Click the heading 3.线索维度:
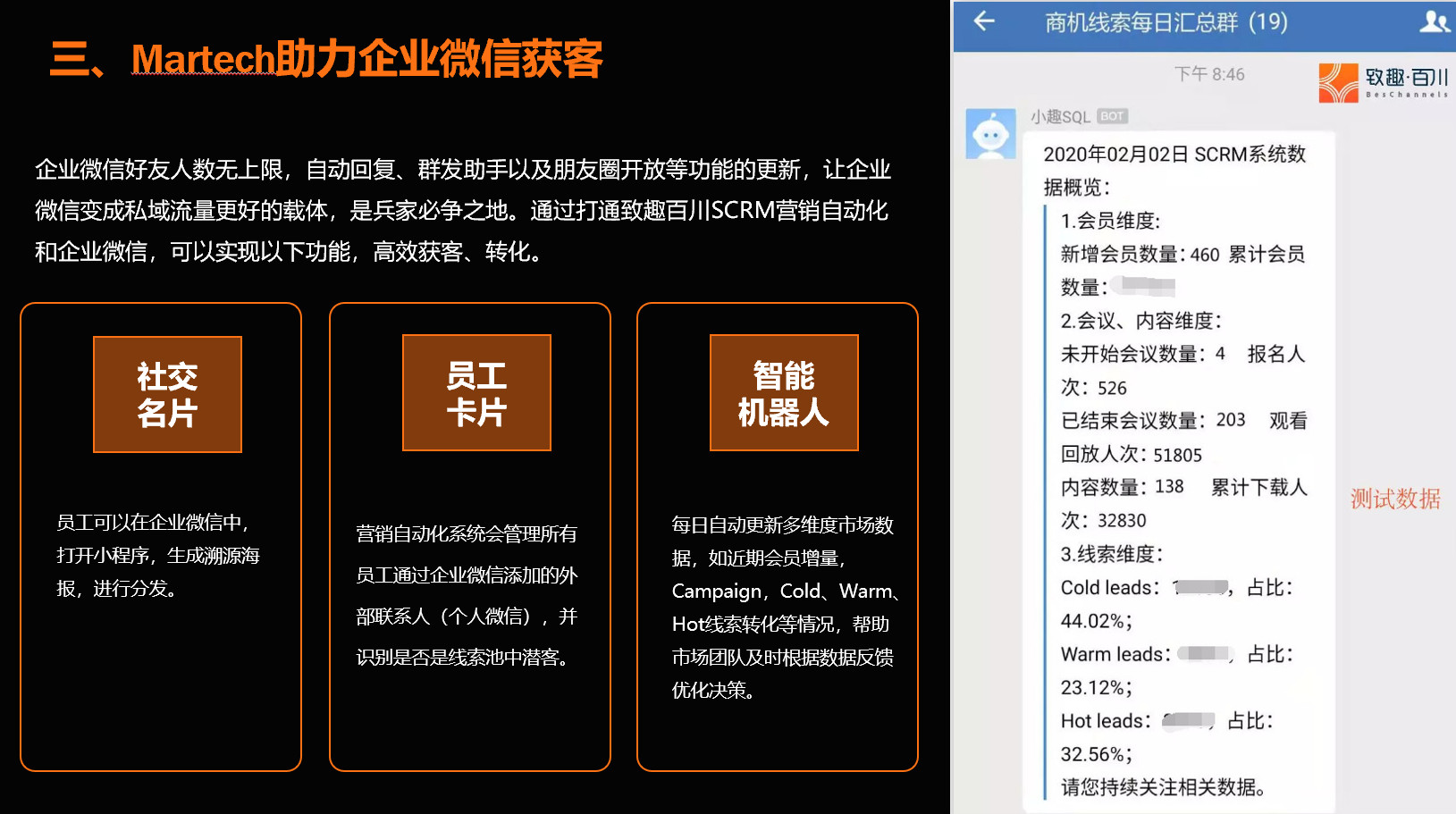 [1112, 554]
